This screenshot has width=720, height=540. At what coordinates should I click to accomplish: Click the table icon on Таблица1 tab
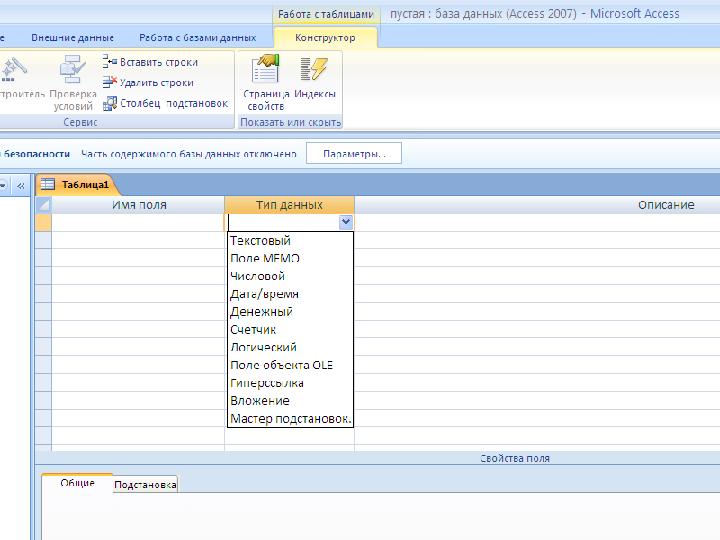pyautogui.click(x=47, y=184)
